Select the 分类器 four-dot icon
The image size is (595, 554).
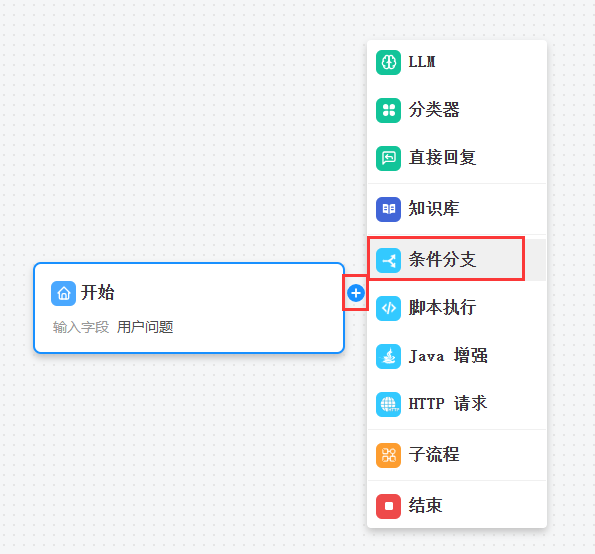[388, 110]
